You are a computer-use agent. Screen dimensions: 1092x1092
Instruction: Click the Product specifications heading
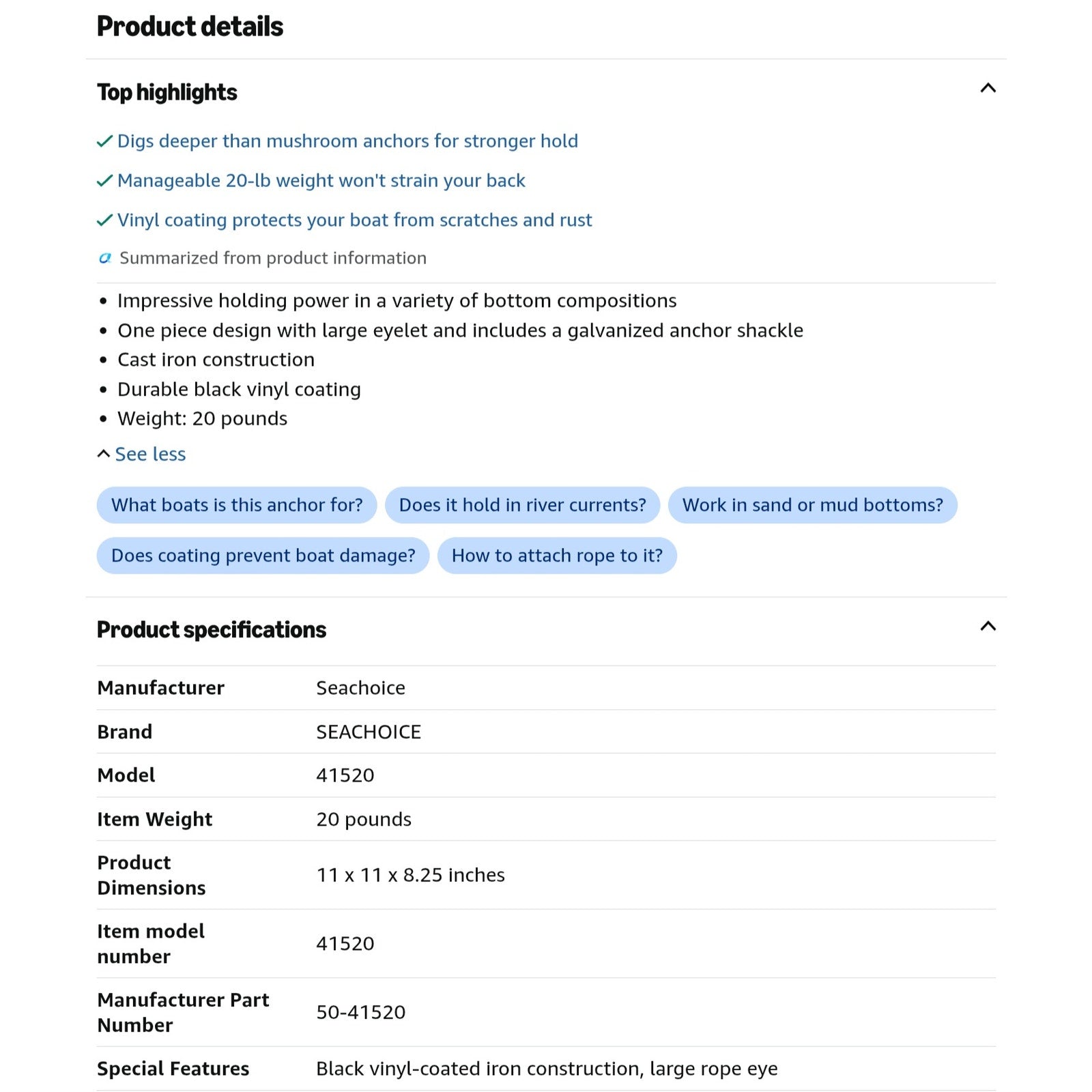(x=212, y=629)
